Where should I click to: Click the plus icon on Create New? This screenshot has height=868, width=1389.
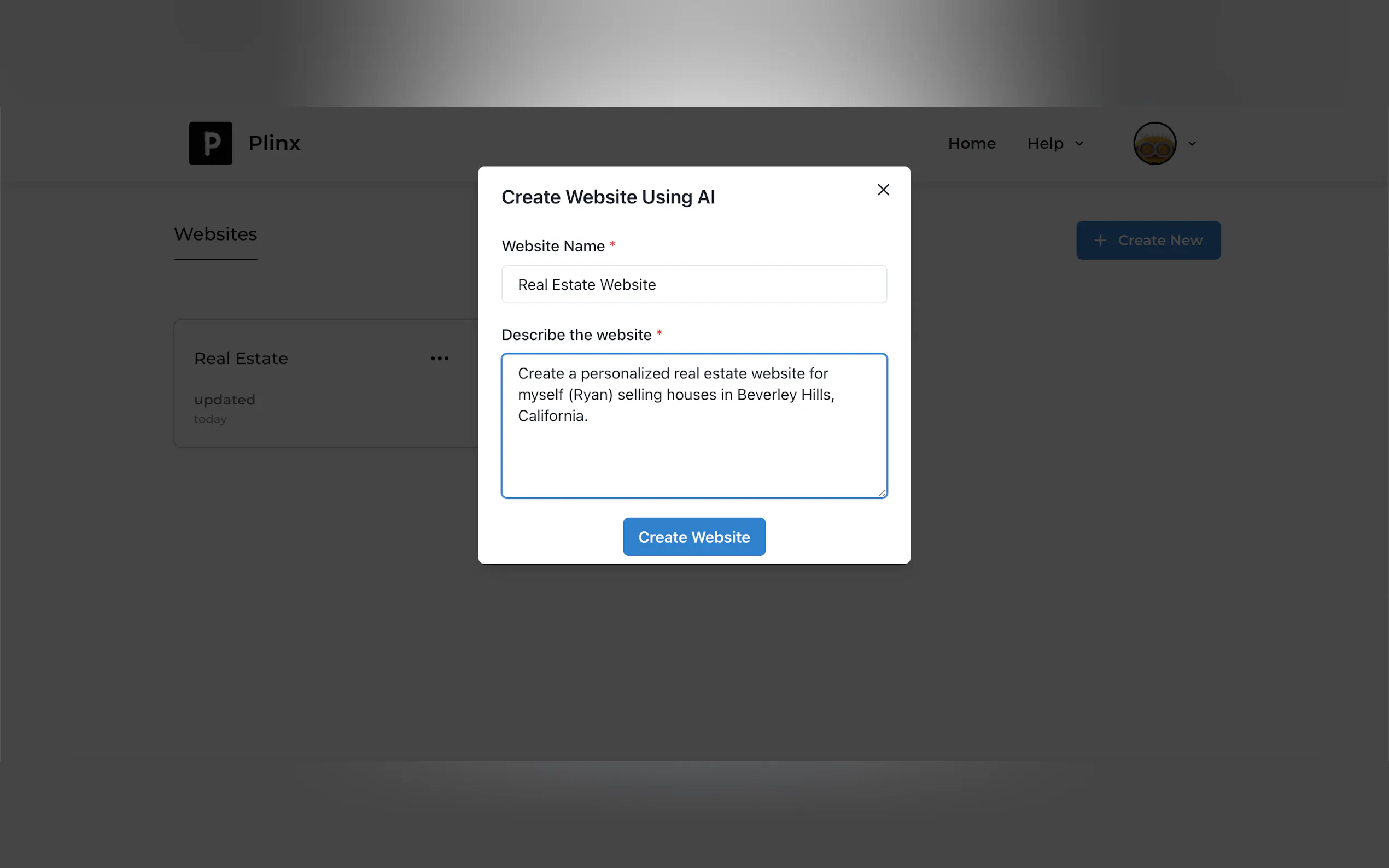coord(1100,240)
